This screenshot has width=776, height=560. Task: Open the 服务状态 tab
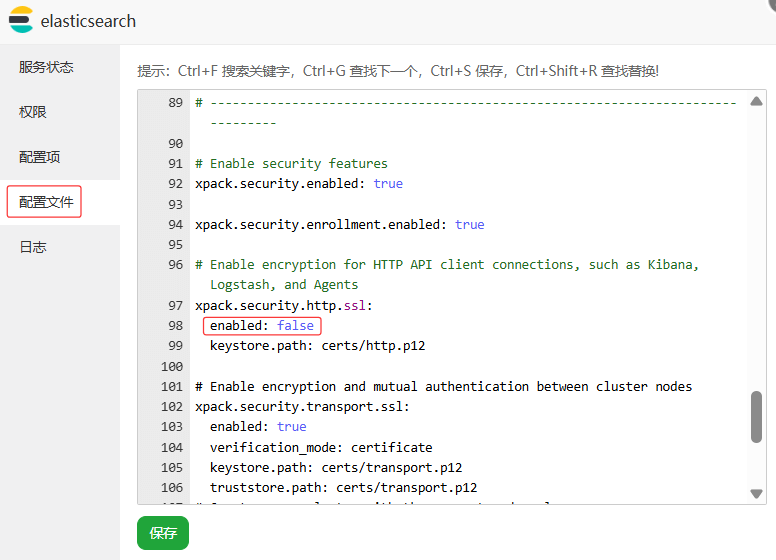[46, 67]
